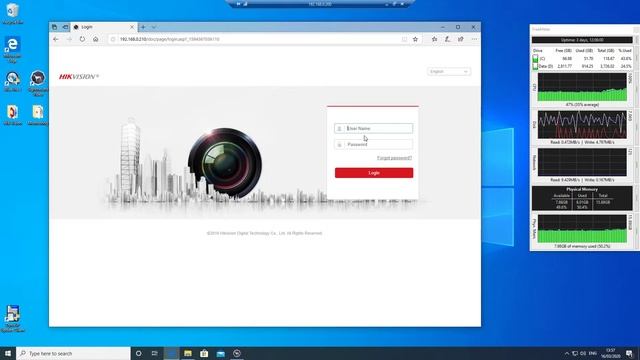Click the Uptime banner in monitor
The width and height of the screenshot is (640, 360).
tap(582, 40)
